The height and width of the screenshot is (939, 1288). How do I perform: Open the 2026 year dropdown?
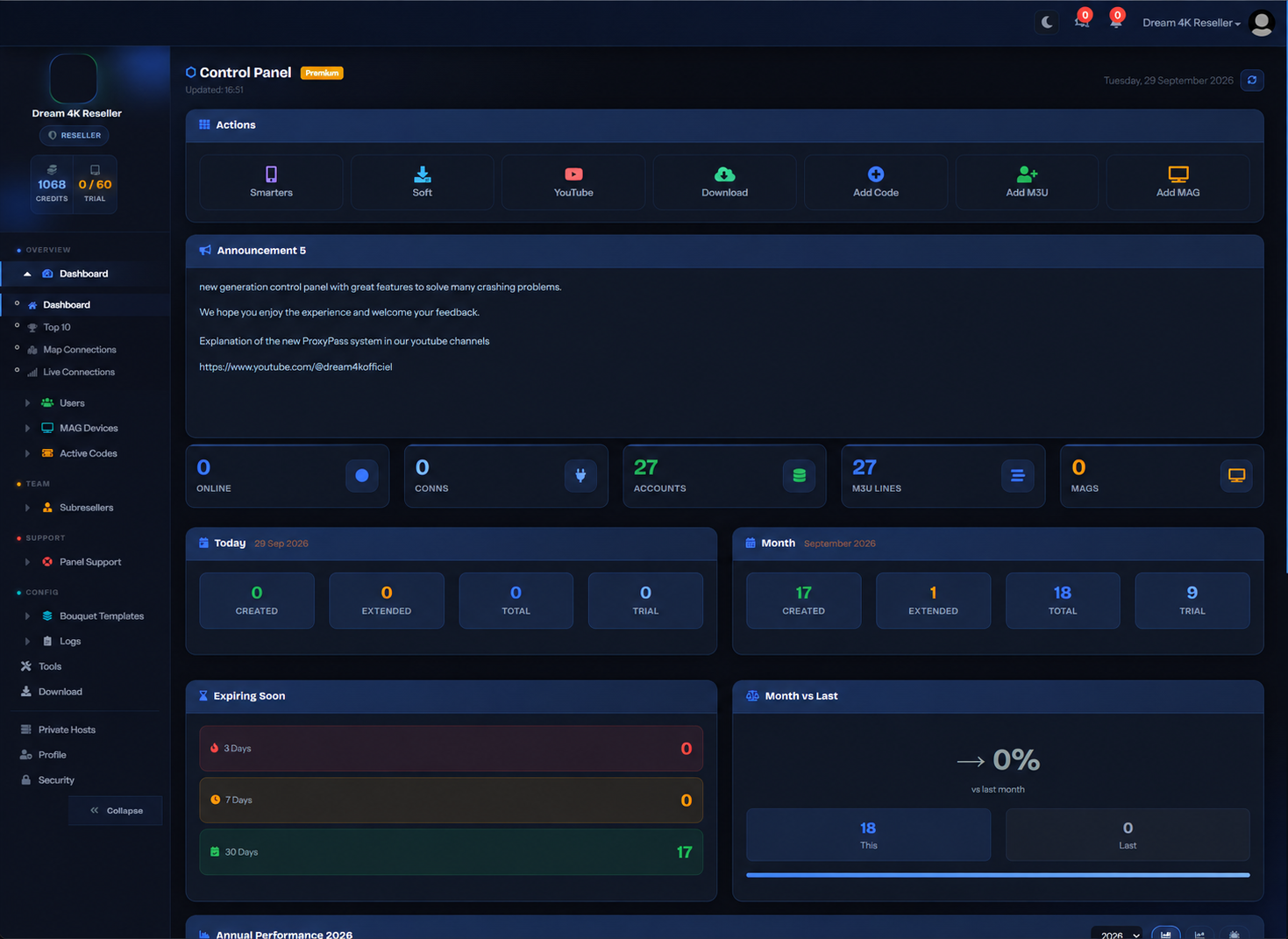[1116, 935]
